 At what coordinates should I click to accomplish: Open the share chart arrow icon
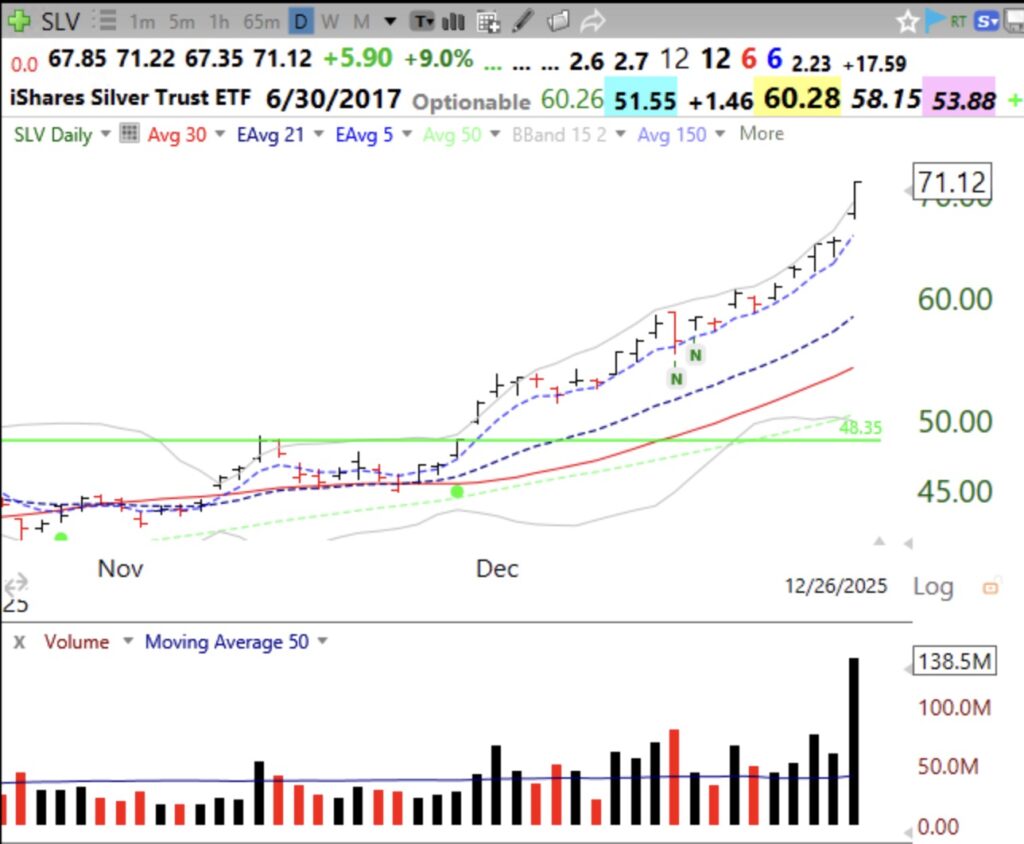pyautogui.click(x=592, y=20)
